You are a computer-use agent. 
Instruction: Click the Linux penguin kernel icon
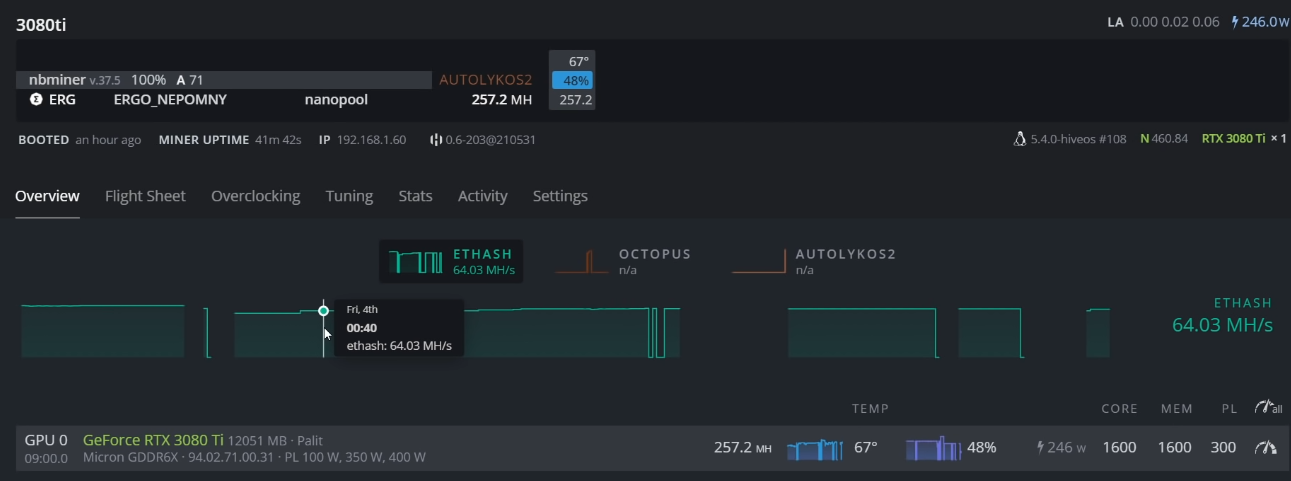tap(1020, 139)
